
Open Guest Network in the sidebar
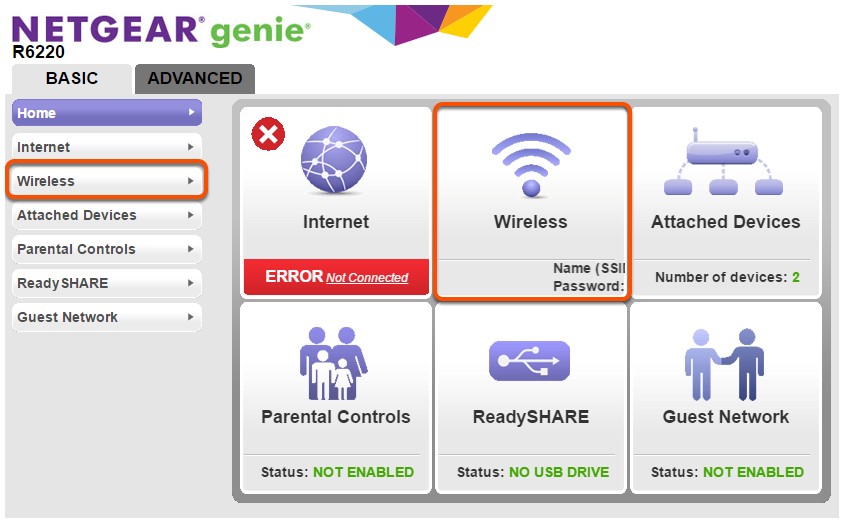[x=107, y=317]
